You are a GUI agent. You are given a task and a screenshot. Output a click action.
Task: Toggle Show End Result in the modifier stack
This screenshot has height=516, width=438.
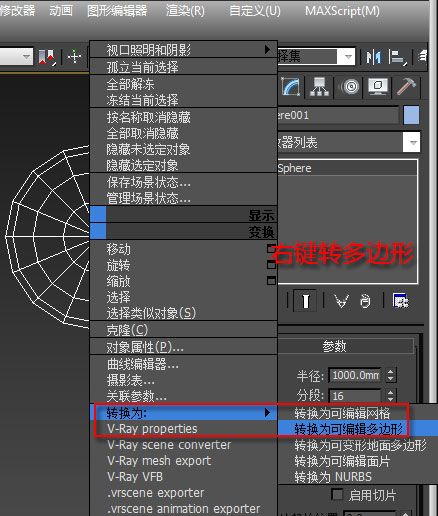coord(305,301)
